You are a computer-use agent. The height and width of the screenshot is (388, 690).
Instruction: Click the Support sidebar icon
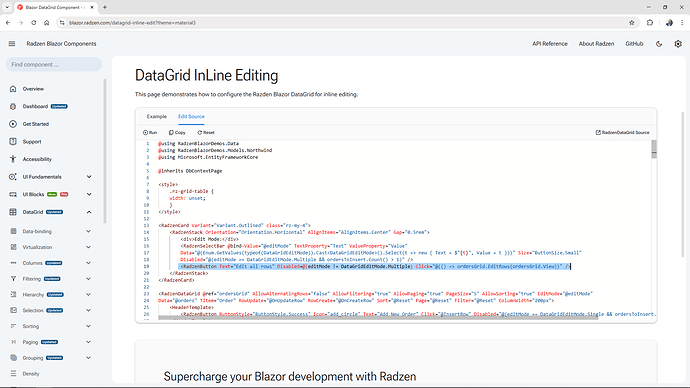13,142
